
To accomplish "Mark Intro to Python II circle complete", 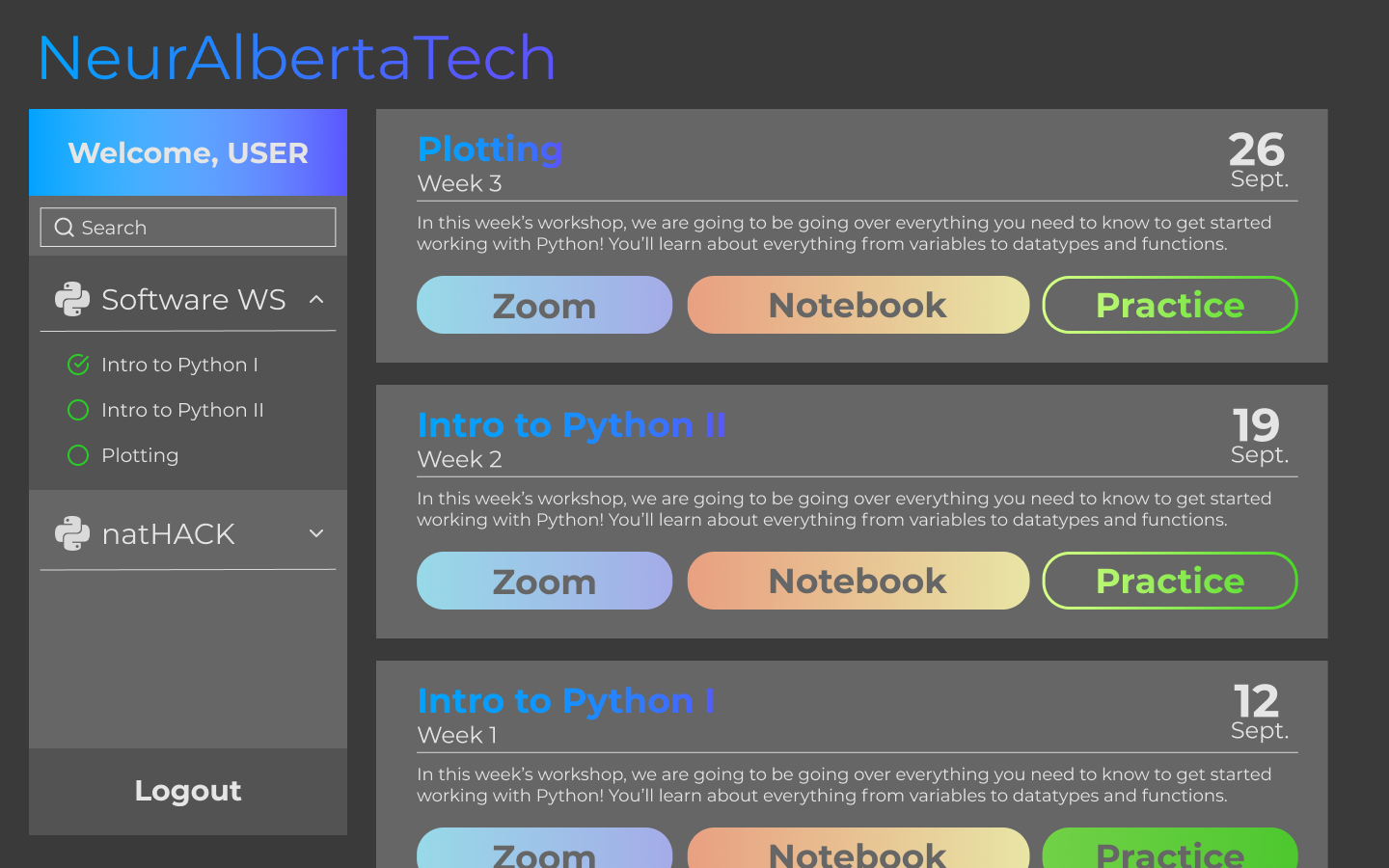I will [78, 410].
